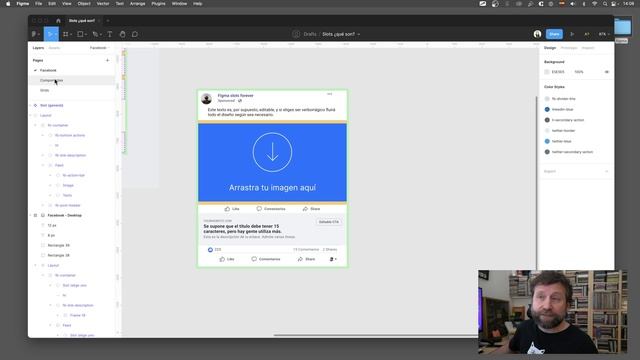This screenshot has height=360, width=640.
Task: Click the first Like thumbs-up icon in post
Action: tap(227, 209)
